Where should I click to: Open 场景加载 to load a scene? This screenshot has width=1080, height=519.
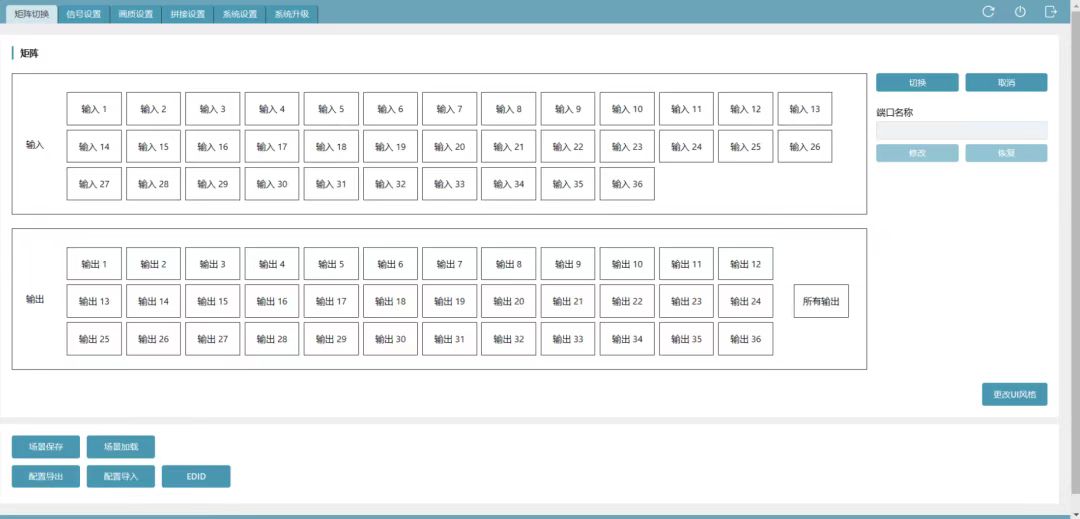(x=121, y=447)
